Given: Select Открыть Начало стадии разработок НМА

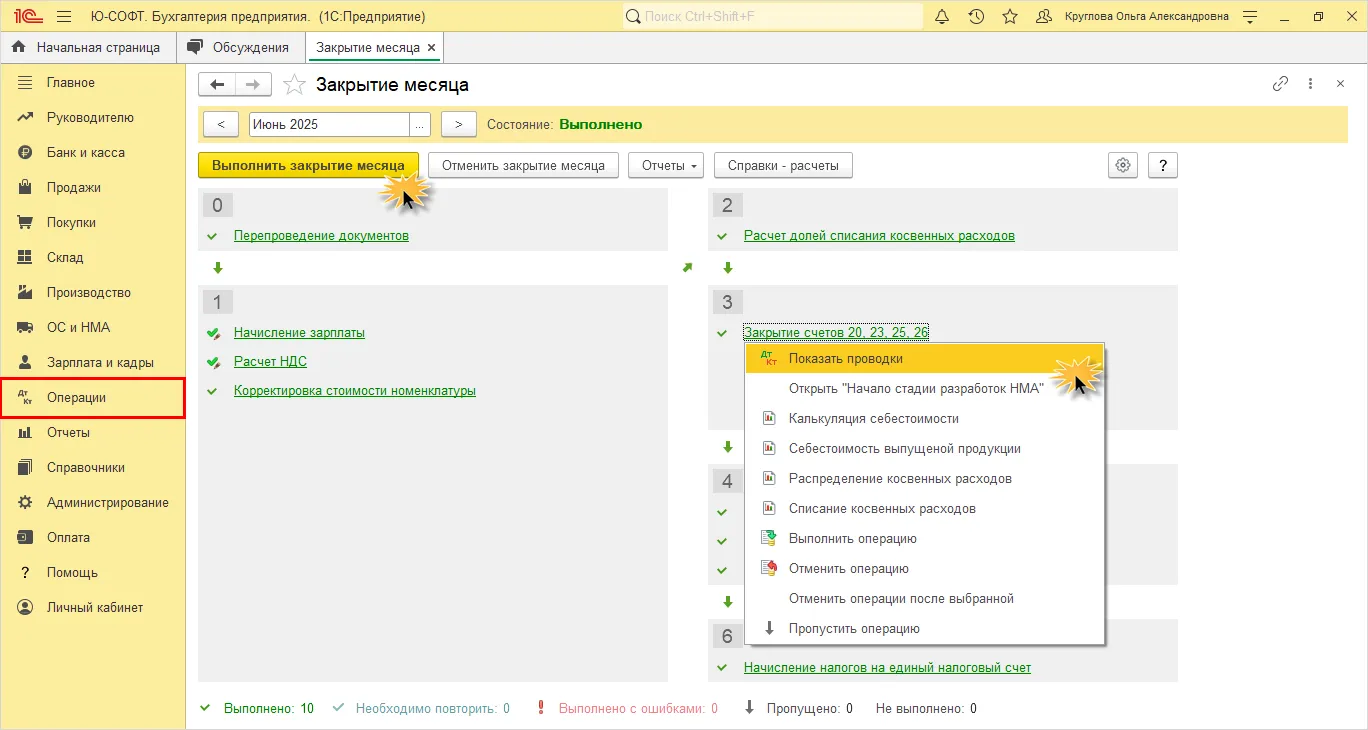Looking at the screenshot, I should pos(925,388).
